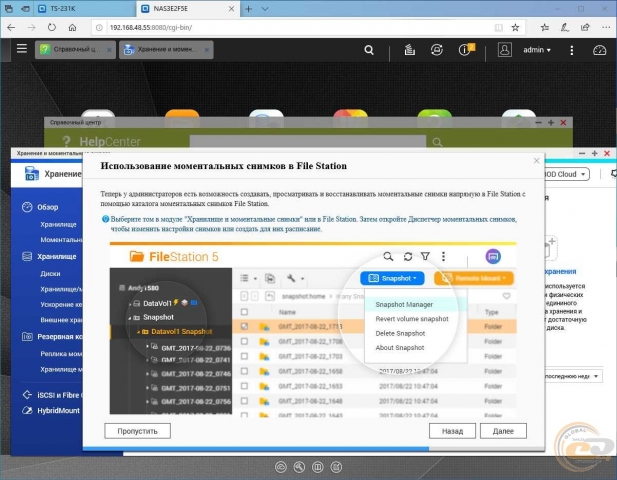Click the browser Back arrow

(11, 28)
